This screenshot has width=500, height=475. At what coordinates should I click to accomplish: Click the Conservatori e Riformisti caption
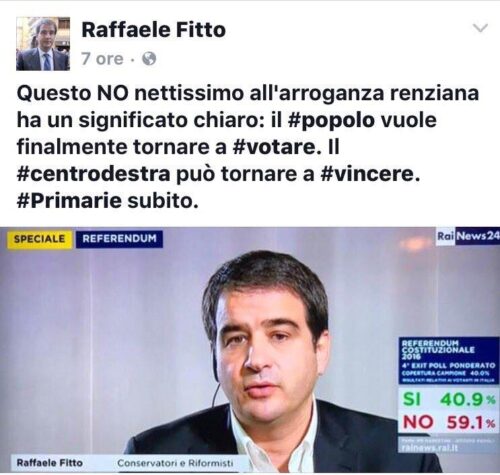coord(175,463)
